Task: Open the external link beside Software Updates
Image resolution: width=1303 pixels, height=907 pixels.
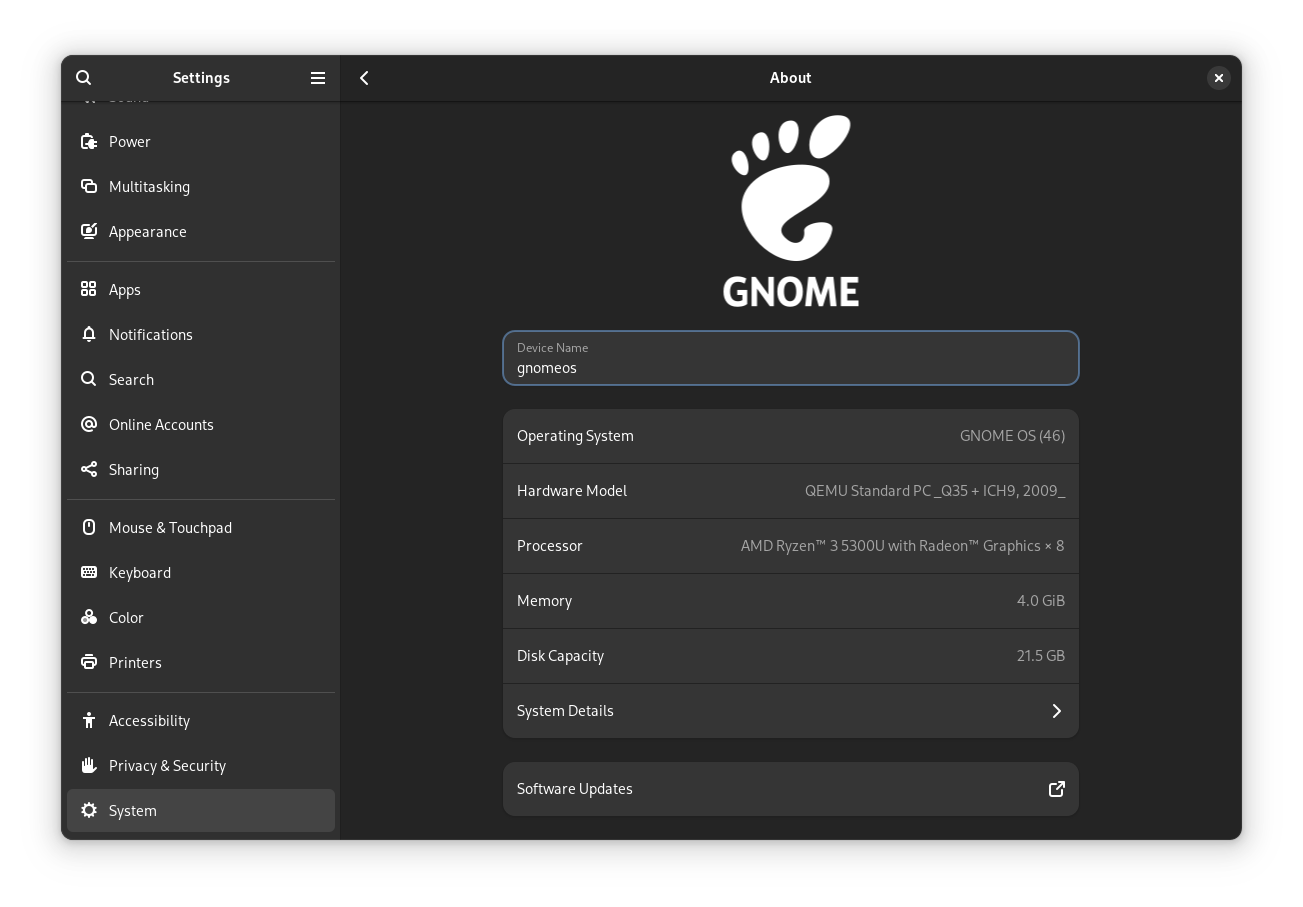Action: 1057,789
